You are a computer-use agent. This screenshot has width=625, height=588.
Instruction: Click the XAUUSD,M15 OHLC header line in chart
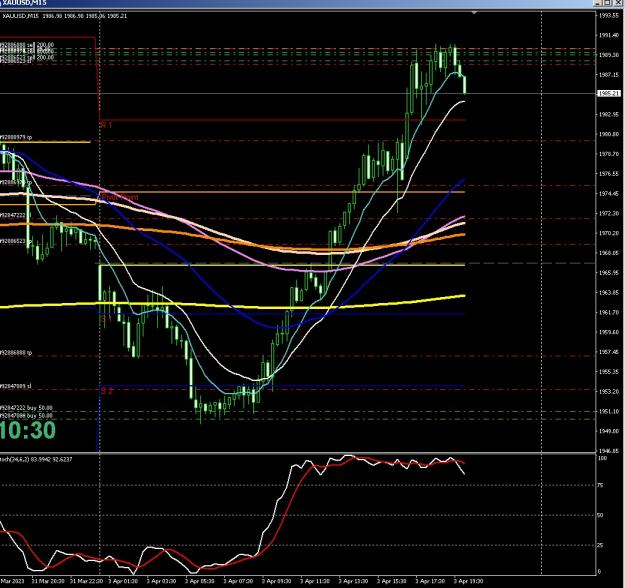pyautogui.click(x=65, y=16)
